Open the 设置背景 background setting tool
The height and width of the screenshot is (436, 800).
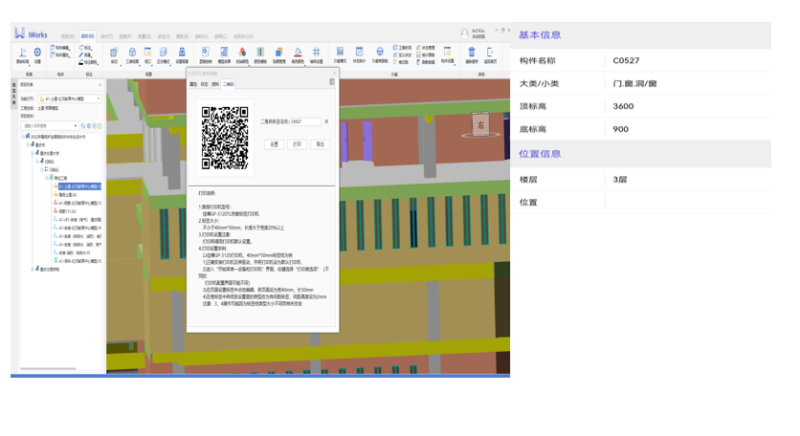pos(182,55)
